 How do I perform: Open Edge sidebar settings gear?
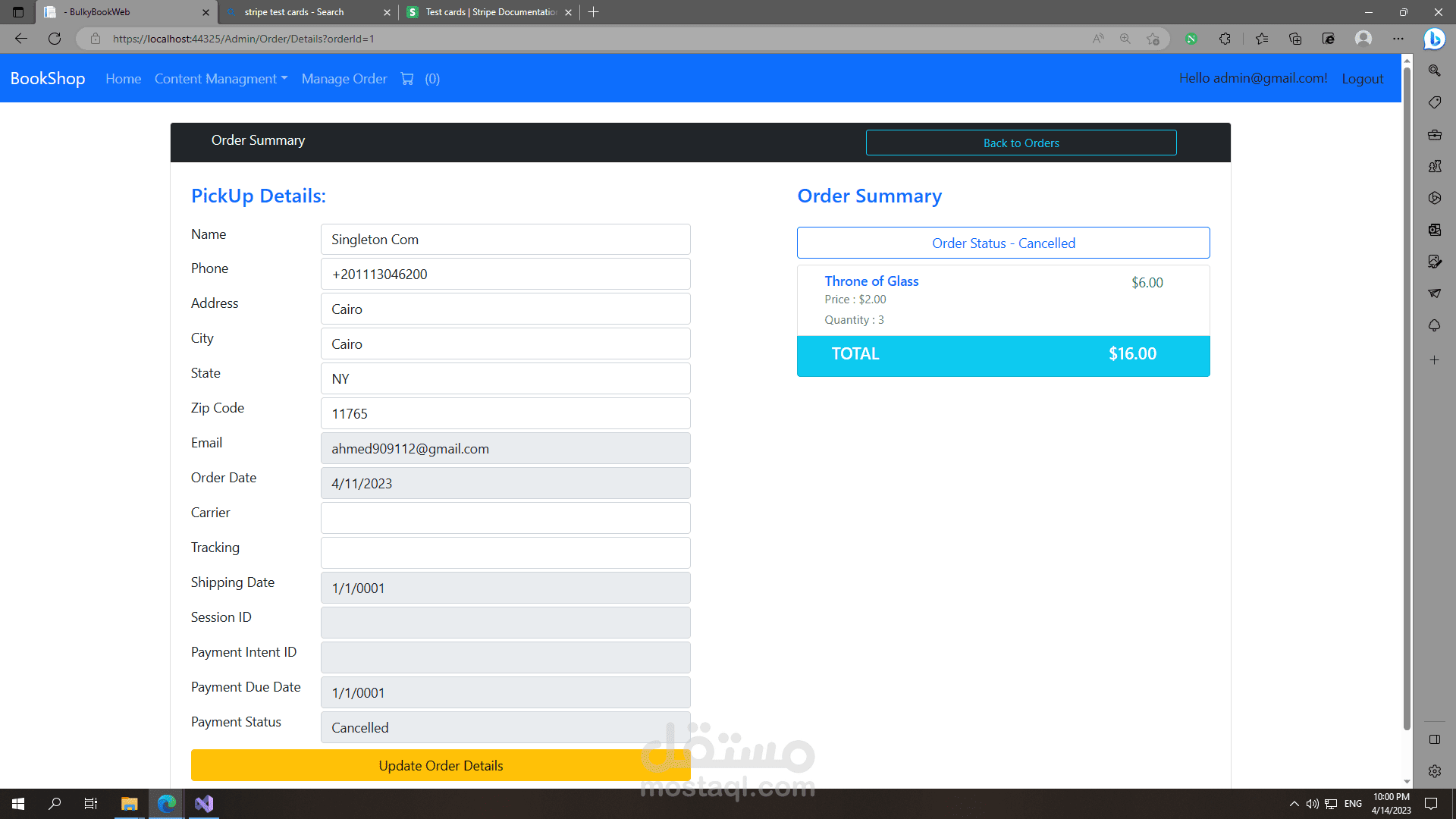[1435, 771]
